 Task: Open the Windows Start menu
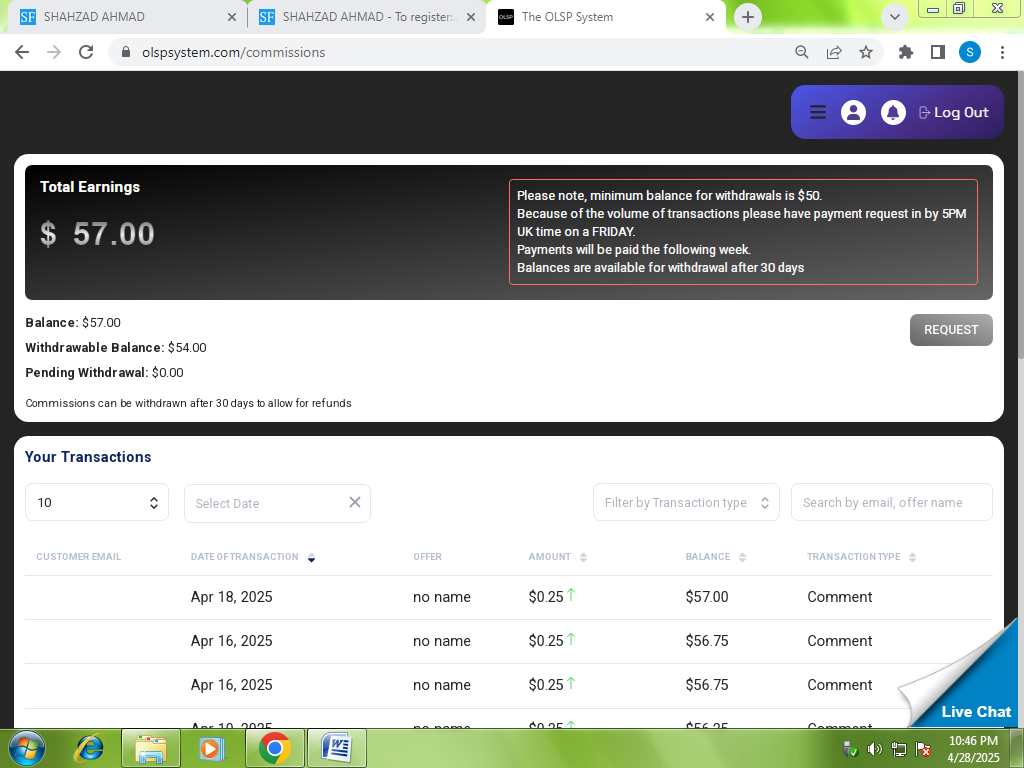tap(27, 748)
